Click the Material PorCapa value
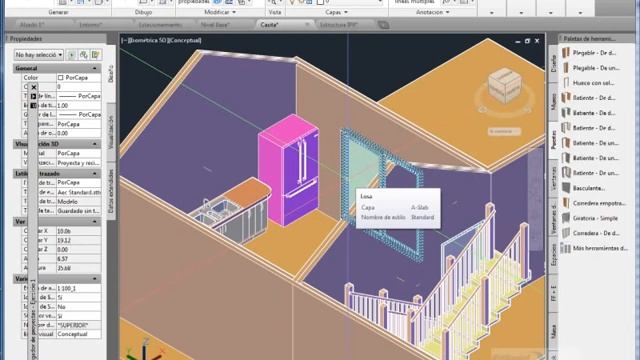This screenshot has width=640, height=360. (x=78, y=153)
